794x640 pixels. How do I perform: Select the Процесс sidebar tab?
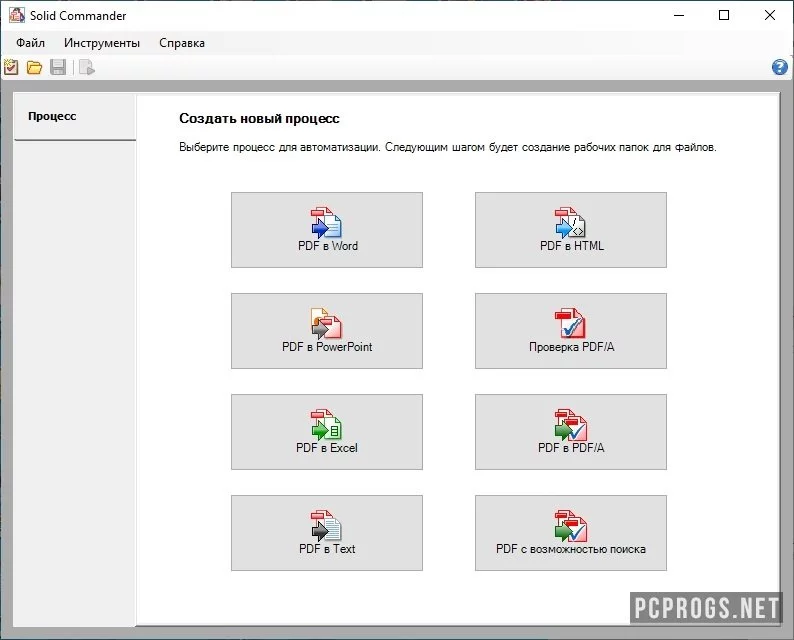pyautogui.click(x=75, y=117)
